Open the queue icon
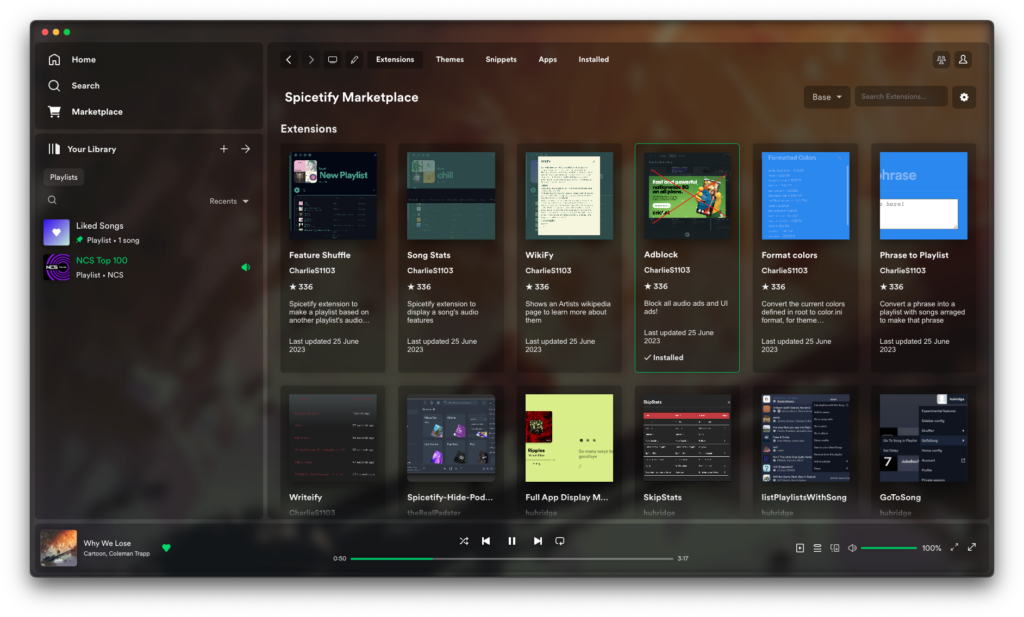1024x617 pixels. [817, 548]
